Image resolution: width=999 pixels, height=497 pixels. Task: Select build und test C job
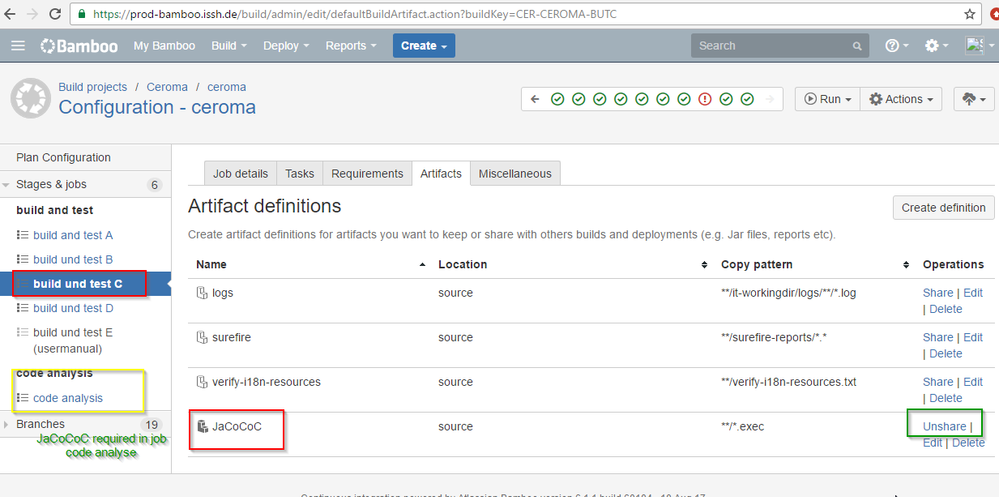78,284
